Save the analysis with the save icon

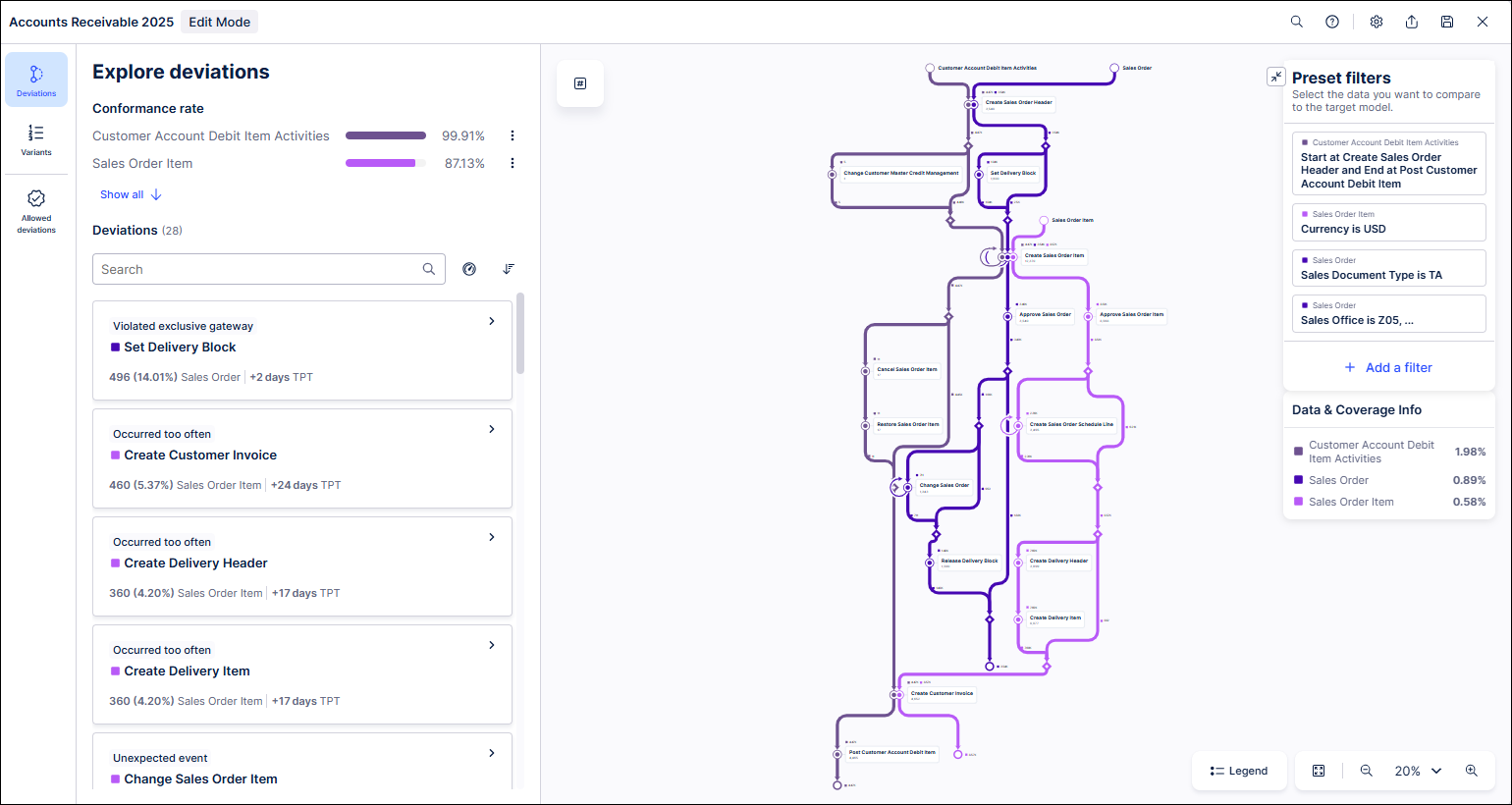[1447, 22]
